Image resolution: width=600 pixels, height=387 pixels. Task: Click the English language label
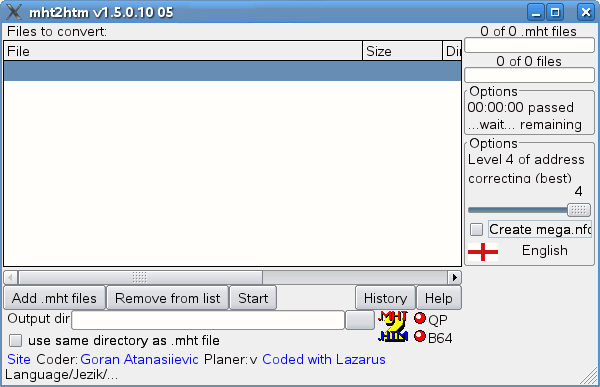[x=545, y=250]
